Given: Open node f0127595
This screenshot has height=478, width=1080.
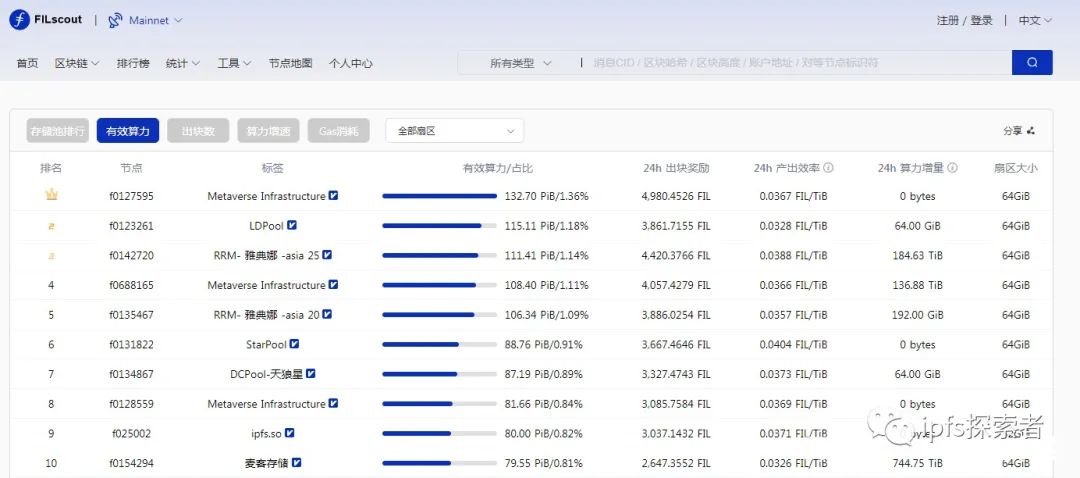Looking at the screenshot, I should pyautogui.click(x=132, y=196).
